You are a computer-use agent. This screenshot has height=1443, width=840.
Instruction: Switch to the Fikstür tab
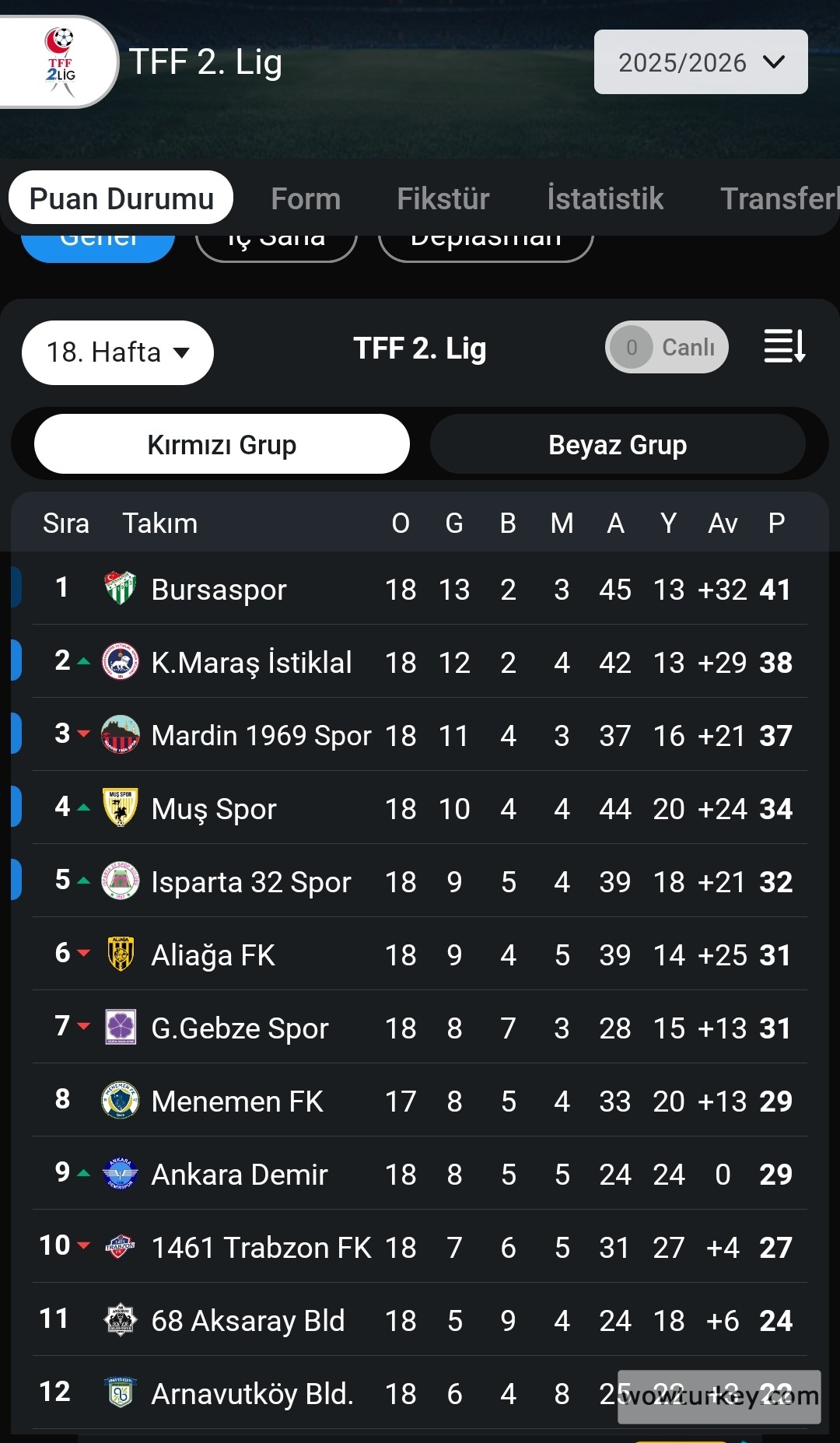(443, 198)
